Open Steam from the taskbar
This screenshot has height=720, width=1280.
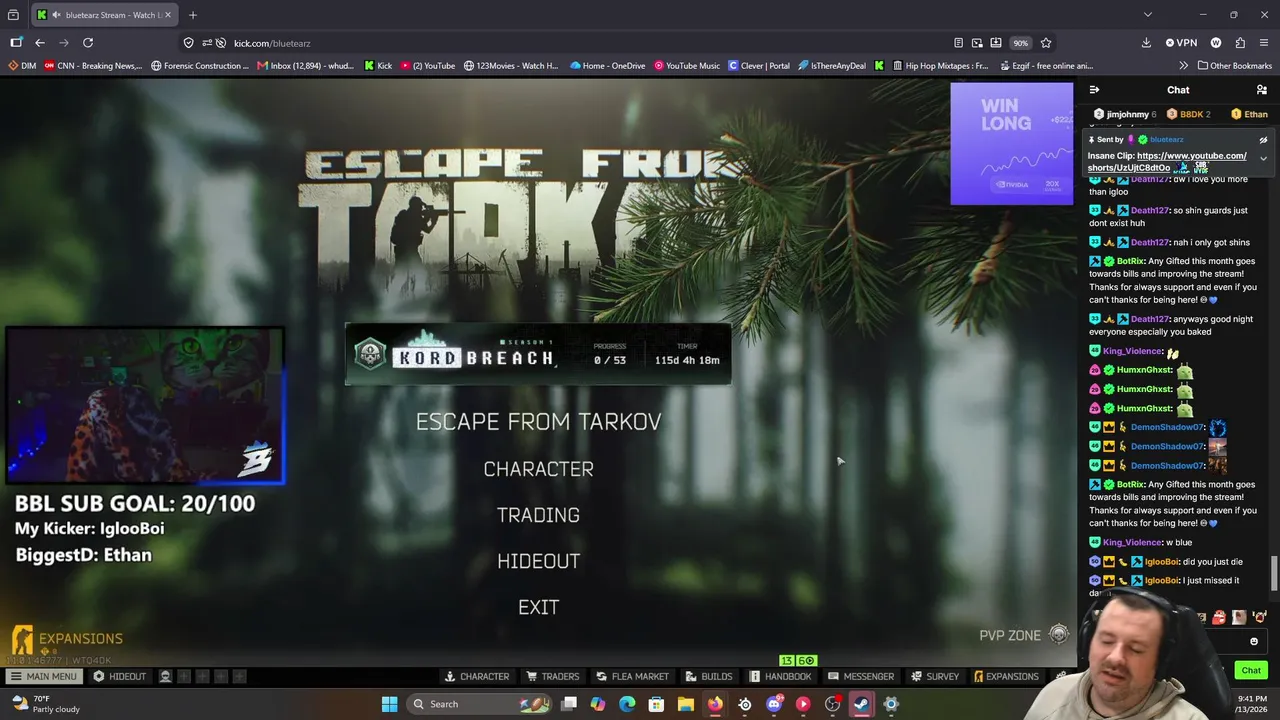(861, 704)
